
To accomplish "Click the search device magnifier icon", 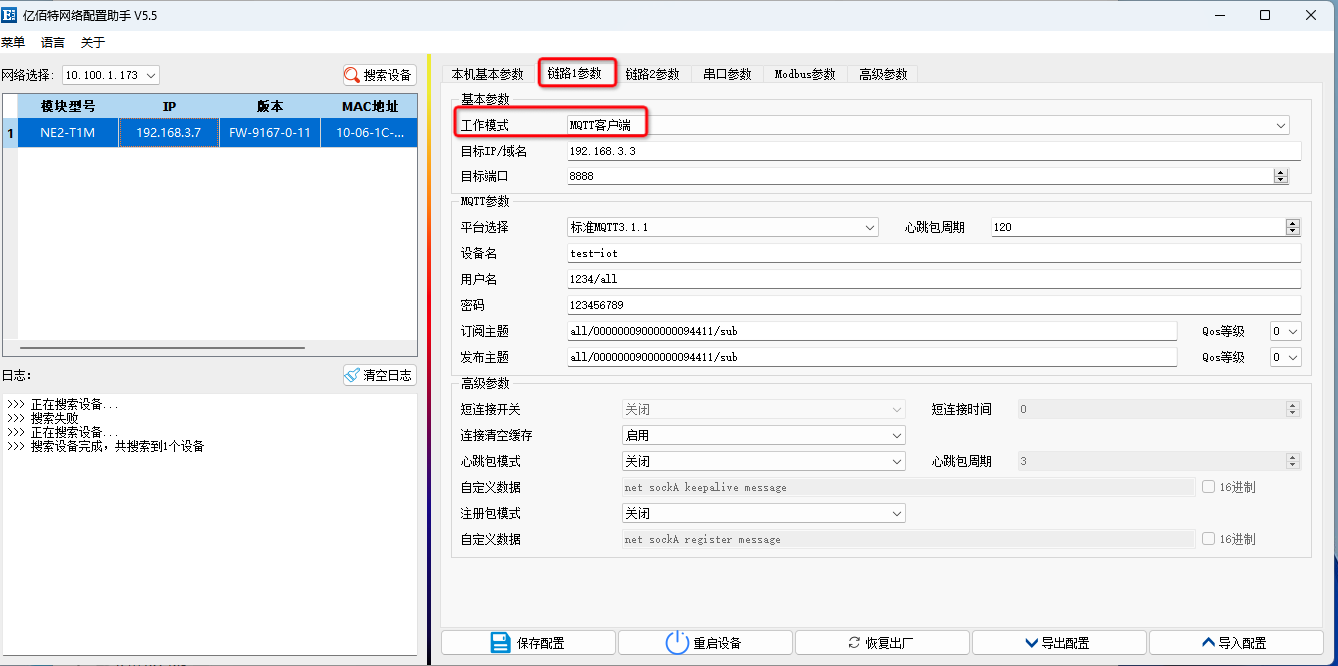I will click(x=352, y=75).
